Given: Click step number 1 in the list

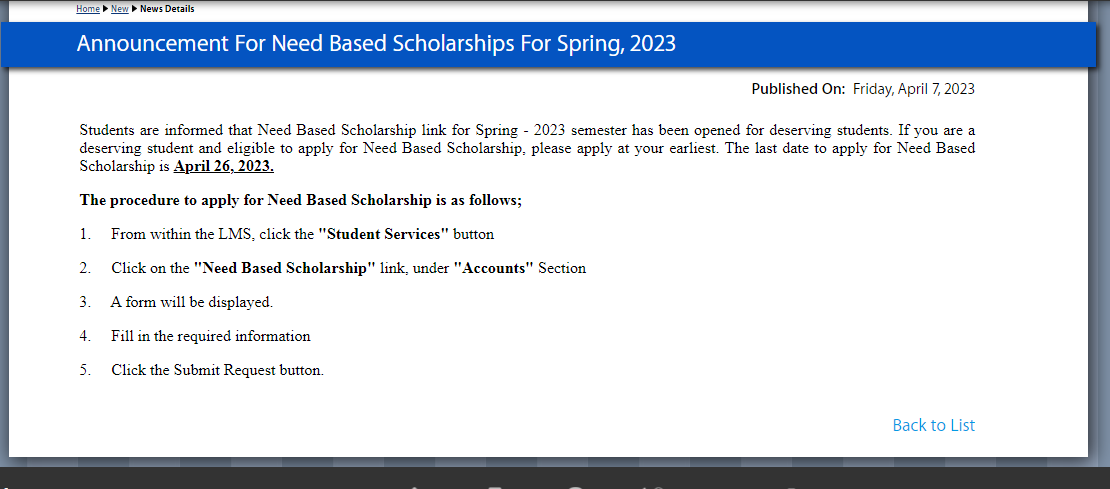Looking at the screenshot, I should [x=86, y=234].
